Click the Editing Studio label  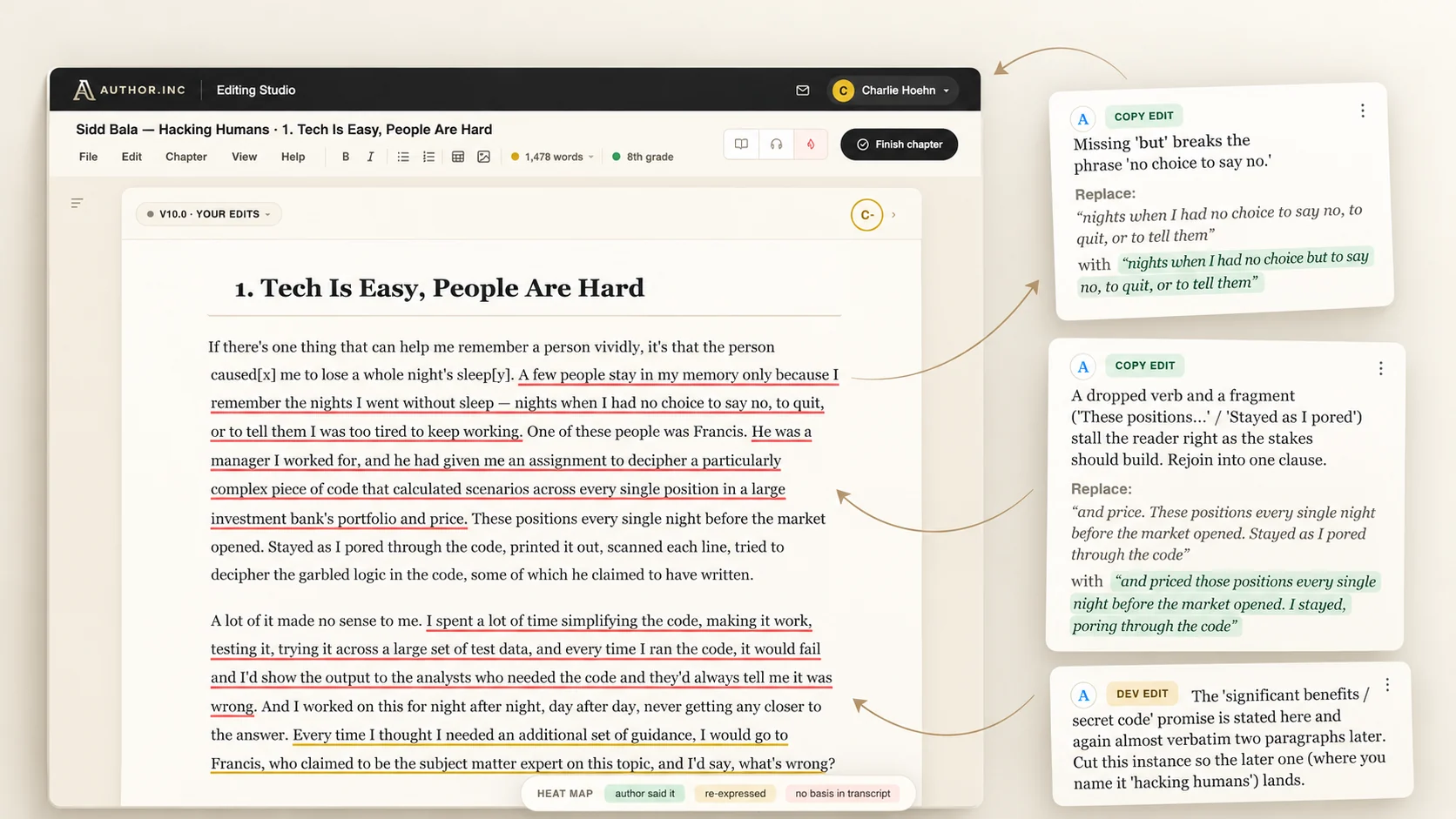pyautogui.click(x=256, y=90)
